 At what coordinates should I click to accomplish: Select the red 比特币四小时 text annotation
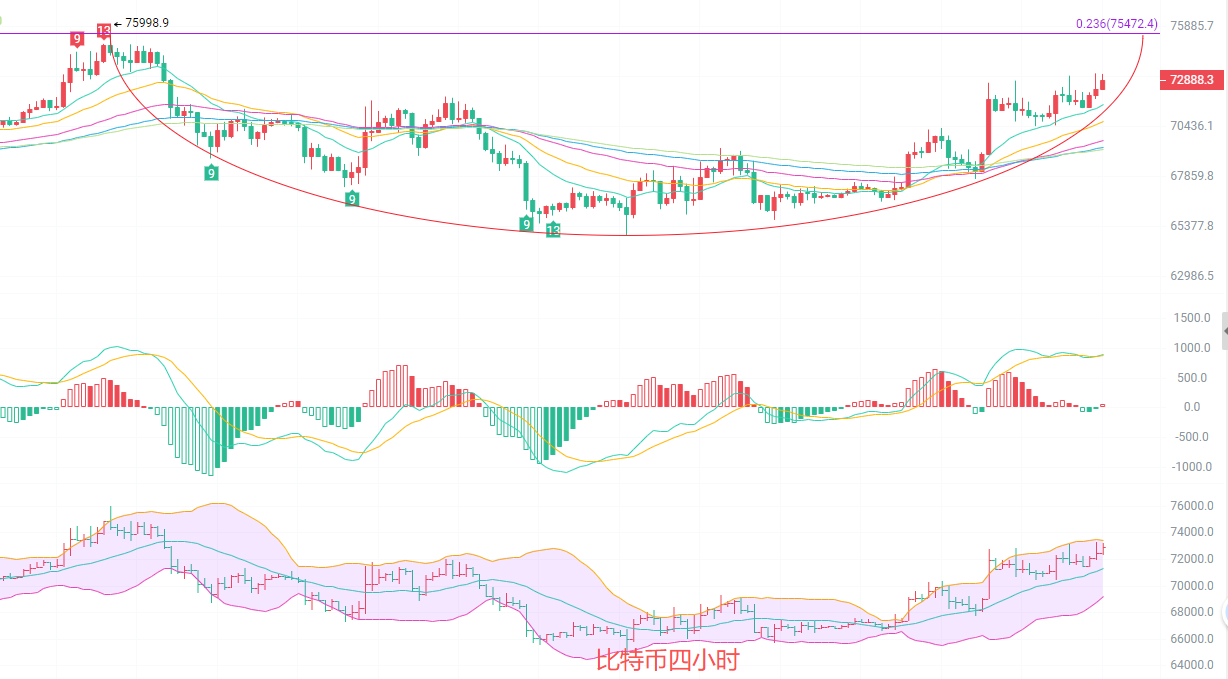(x=667, y=660)
